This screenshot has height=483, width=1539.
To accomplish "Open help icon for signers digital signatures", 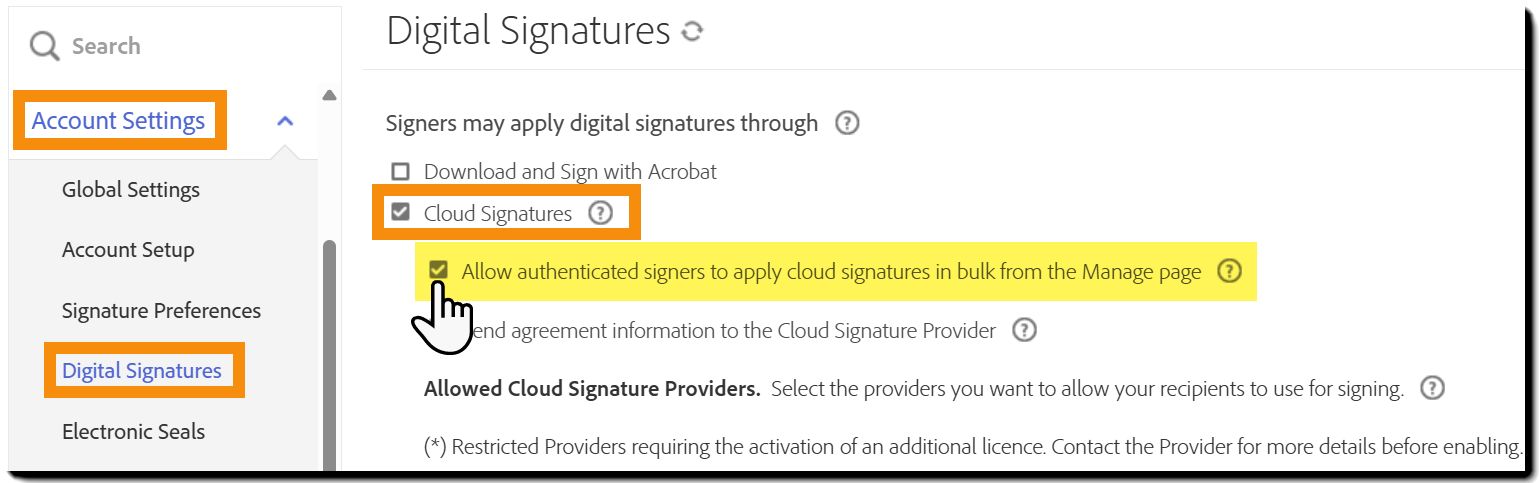I will (x=847, y=124).
